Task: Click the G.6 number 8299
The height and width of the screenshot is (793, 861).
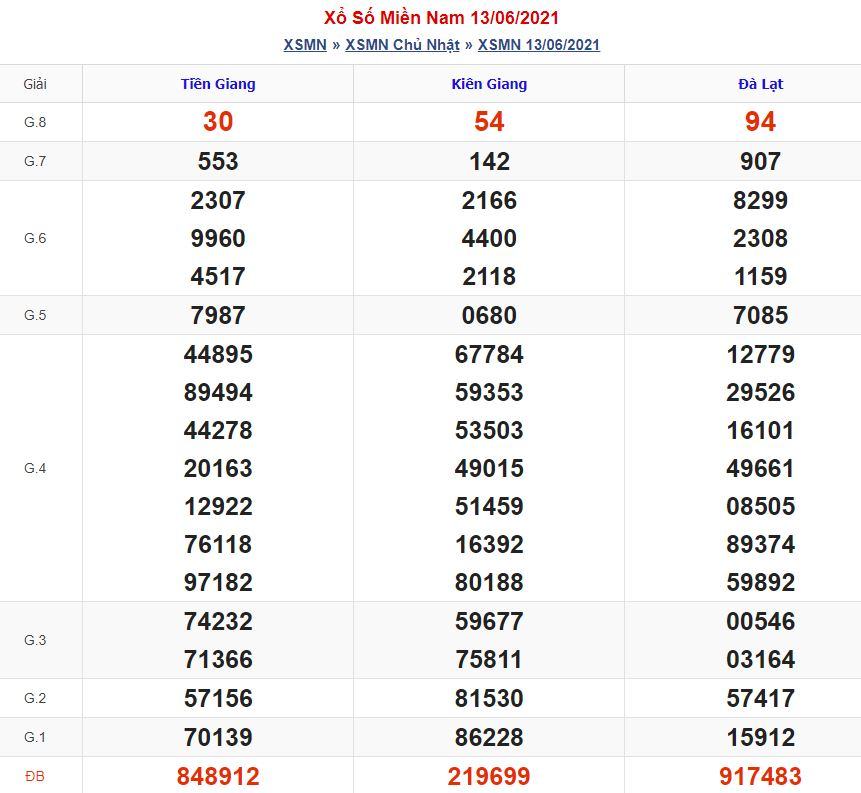Action: pyautogui.click(x=761, y=200)
